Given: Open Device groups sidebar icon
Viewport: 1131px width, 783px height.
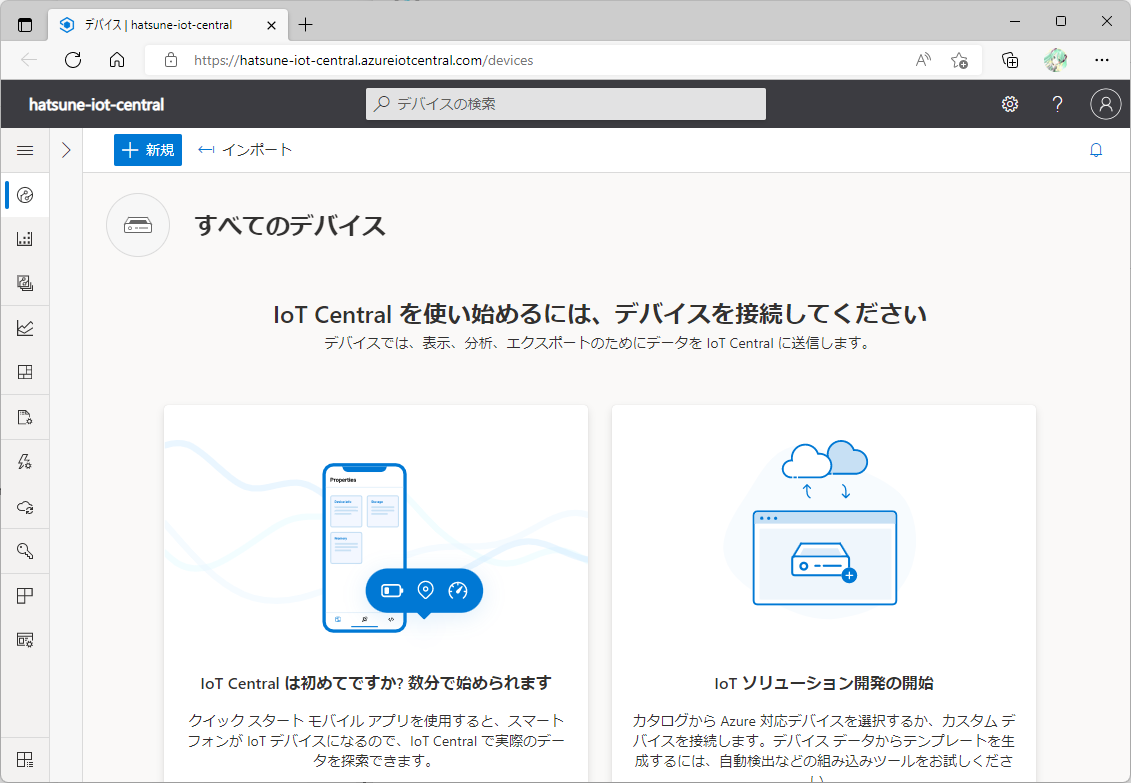Looking at the screenshot, I should point(25,239).
